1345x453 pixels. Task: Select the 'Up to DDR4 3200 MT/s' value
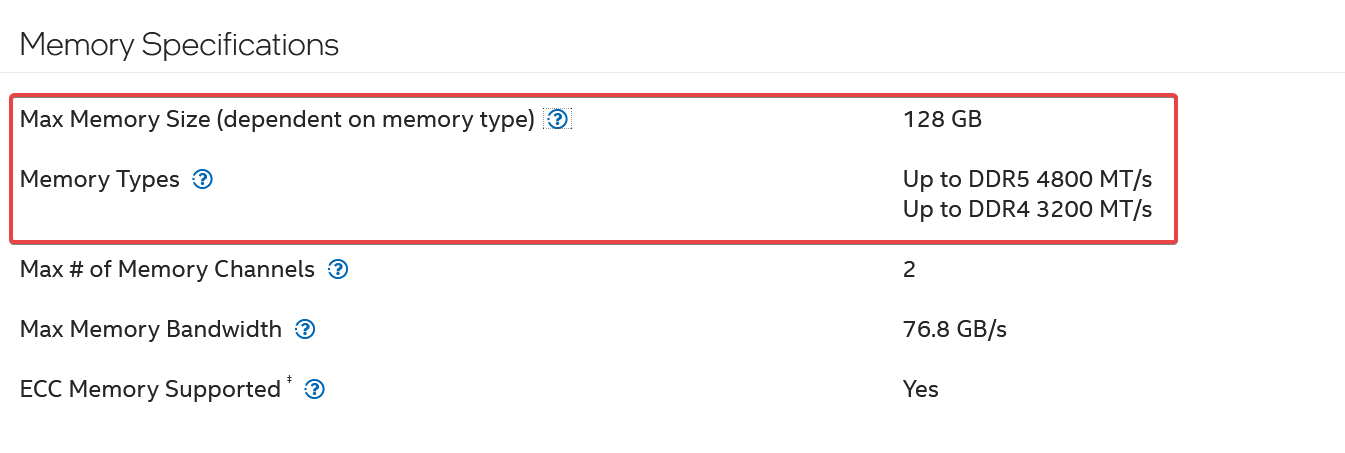point(1028,210)
